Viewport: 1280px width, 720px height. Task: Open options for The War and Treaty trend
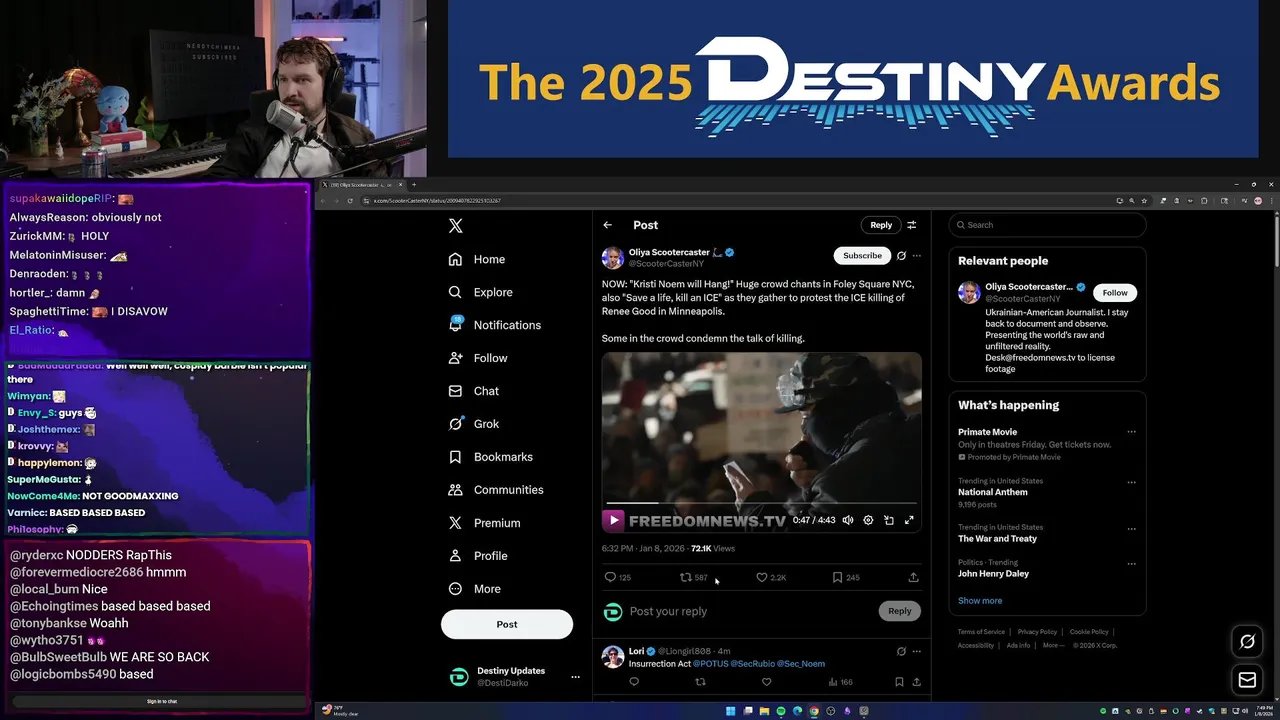[x=1131, y=528]
